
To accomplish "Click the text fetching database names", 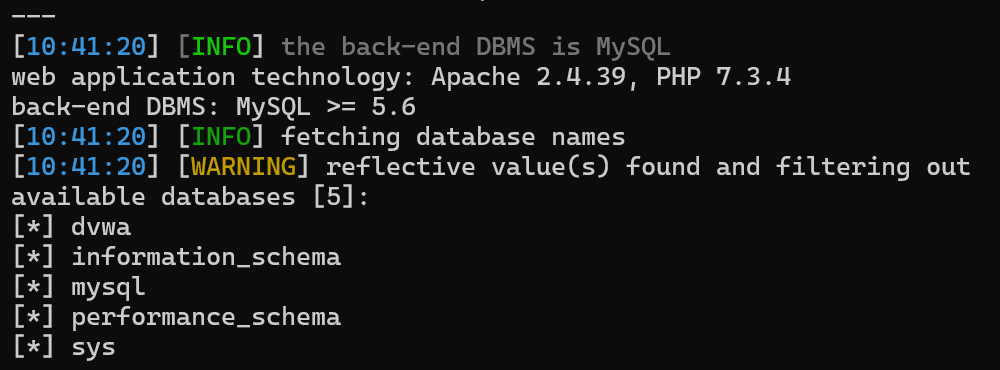I will point(453,137).
